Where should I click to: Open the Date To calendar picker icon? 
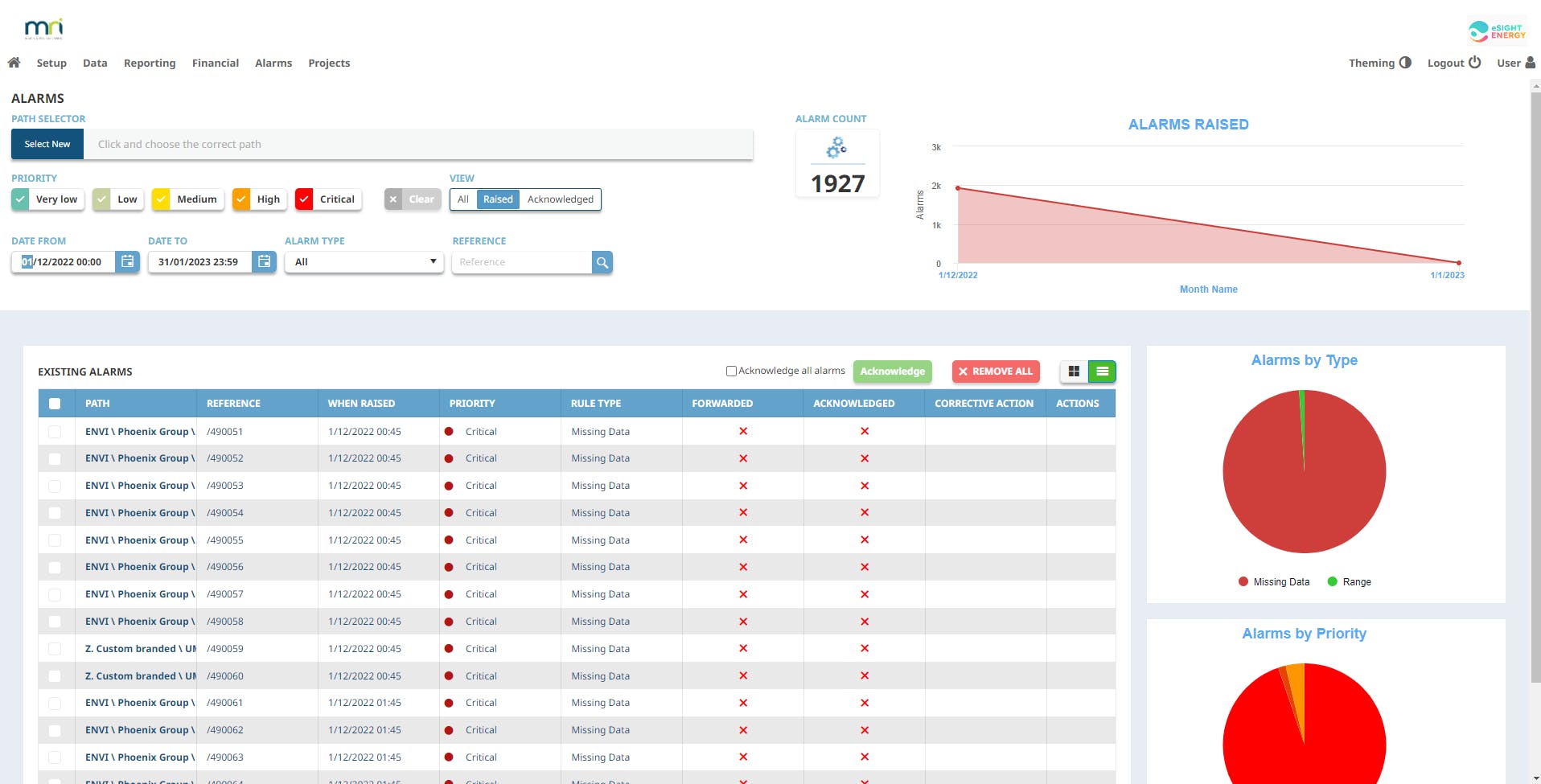(264, 261)
